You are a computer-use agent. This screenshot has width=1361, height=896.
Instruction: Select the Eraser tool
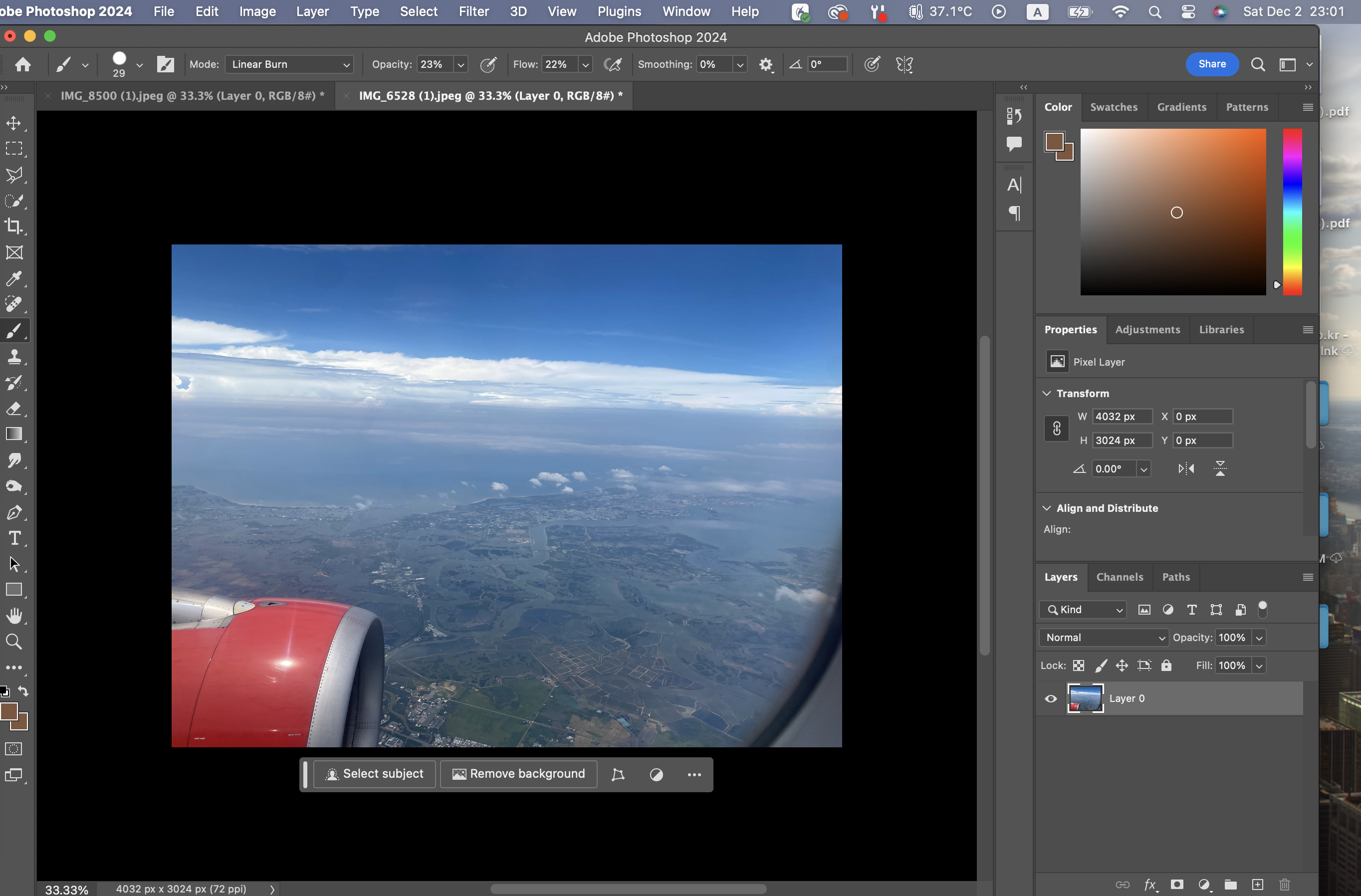14,408
